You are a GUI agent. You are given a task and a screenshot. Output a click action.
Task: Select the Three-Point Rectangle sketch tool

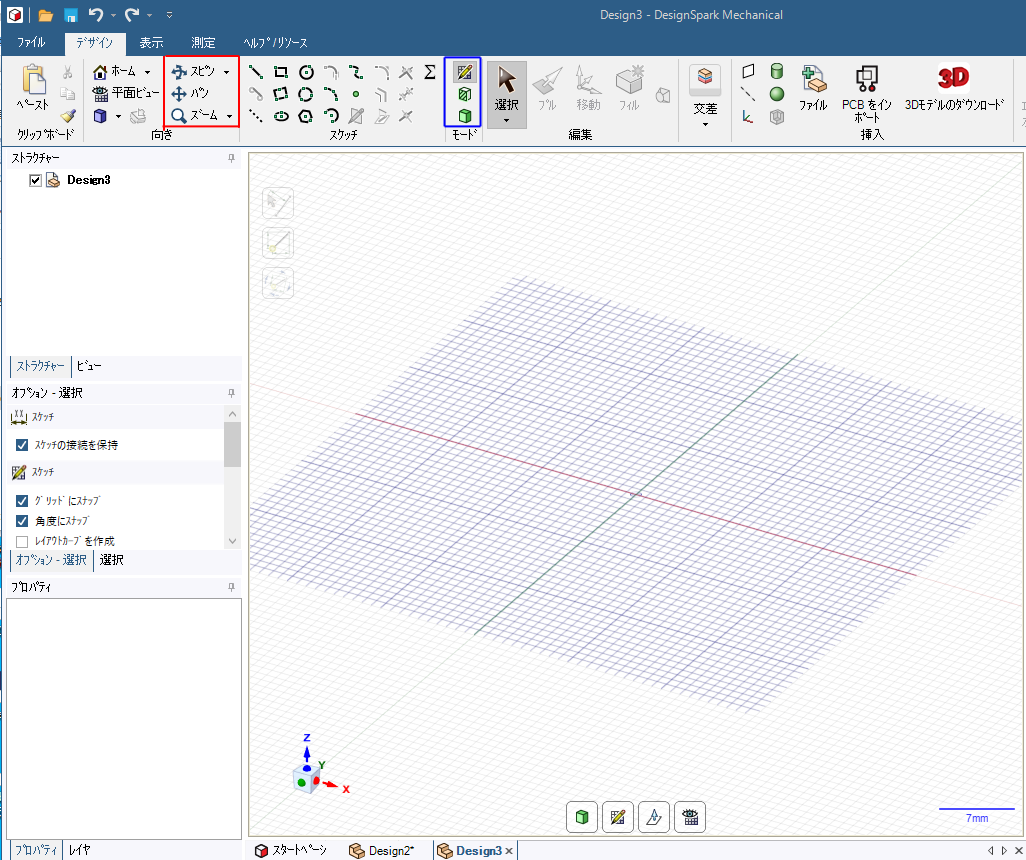(x=281, y=94)
